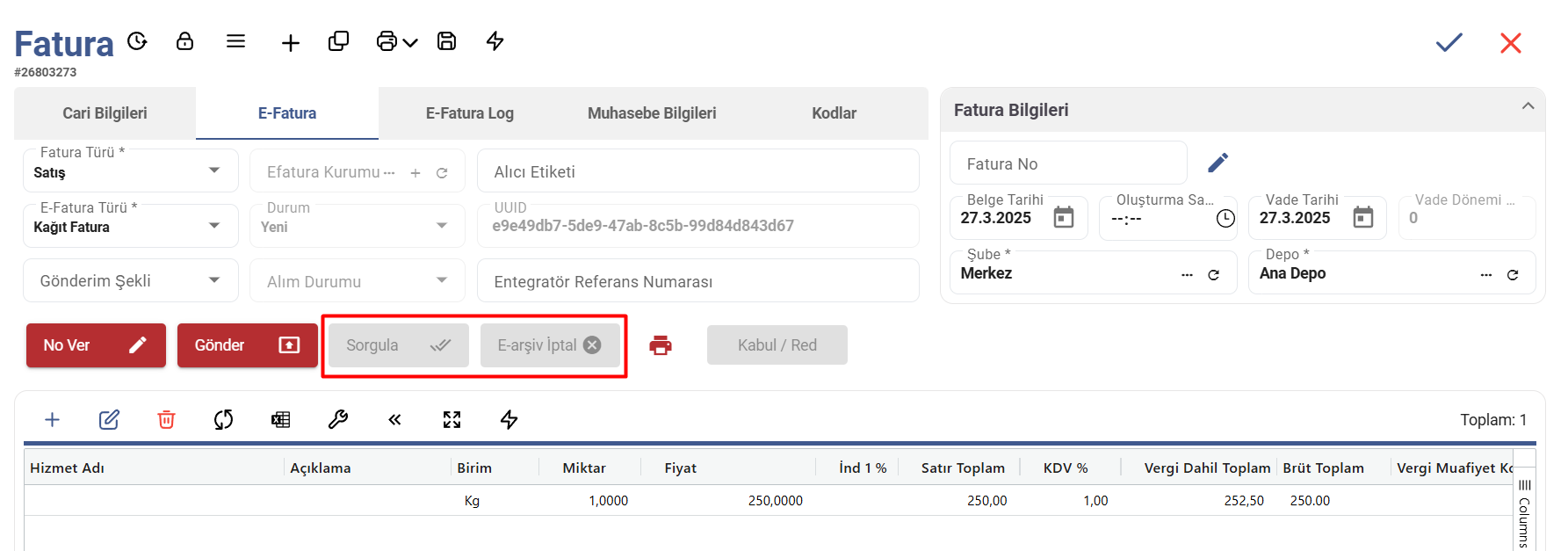Collapse the Fatura Bilgileri panel
Image resolution: width=1568 pixels, height=551 pixels.
pyautogui.click(x=1528, y=106)
